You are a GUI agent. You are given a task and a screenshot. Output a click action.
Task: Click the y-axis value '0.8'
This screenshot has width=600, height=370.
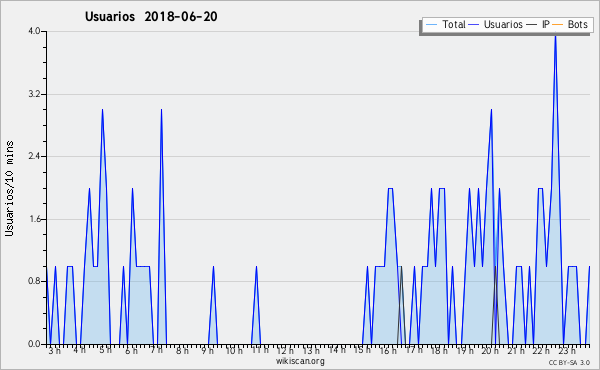tap(34, 282)
